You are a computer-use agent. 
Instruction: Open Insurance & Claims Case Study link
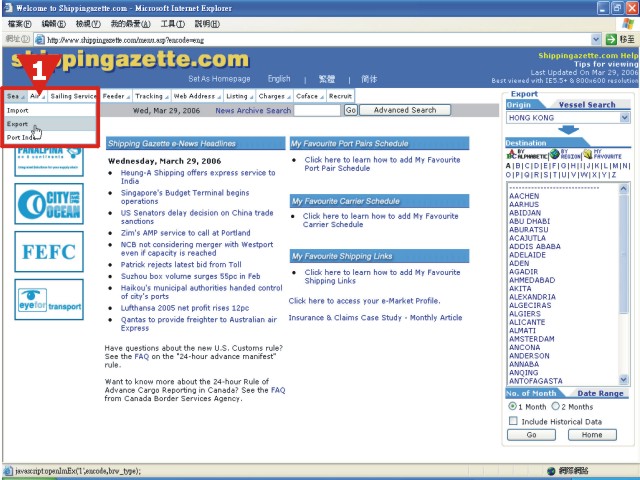point(375,318)
